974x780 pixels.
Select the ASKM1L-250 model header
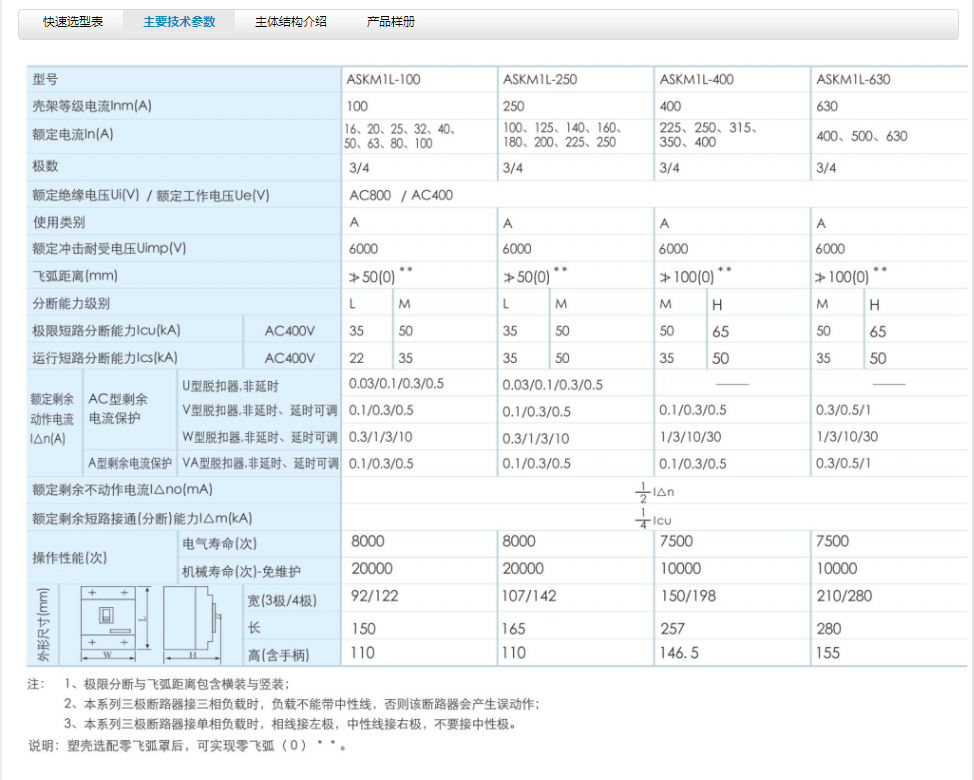point(540,79)
